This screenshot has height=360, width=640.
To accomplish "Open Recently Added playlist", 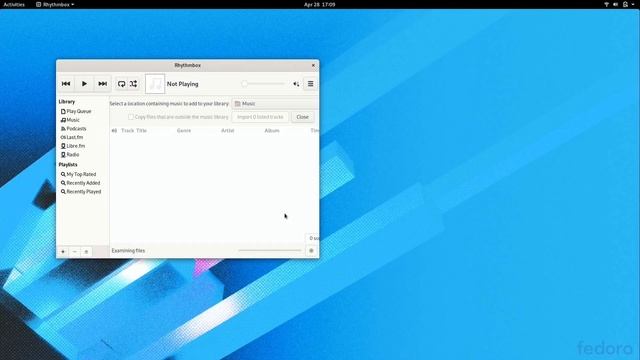I will point(80,183).
